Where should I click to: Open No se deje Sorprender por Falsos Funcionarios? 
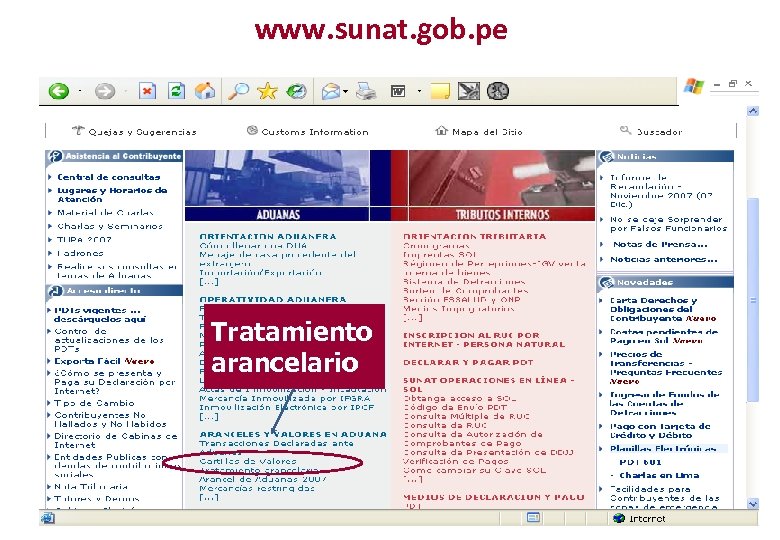(669, 224)
